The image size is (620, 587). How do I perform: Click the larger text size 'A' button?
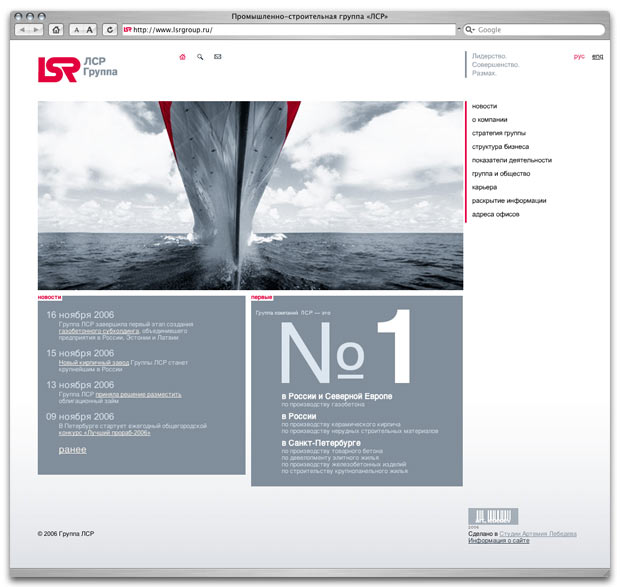pyautogui.click(x=90, y=30)
